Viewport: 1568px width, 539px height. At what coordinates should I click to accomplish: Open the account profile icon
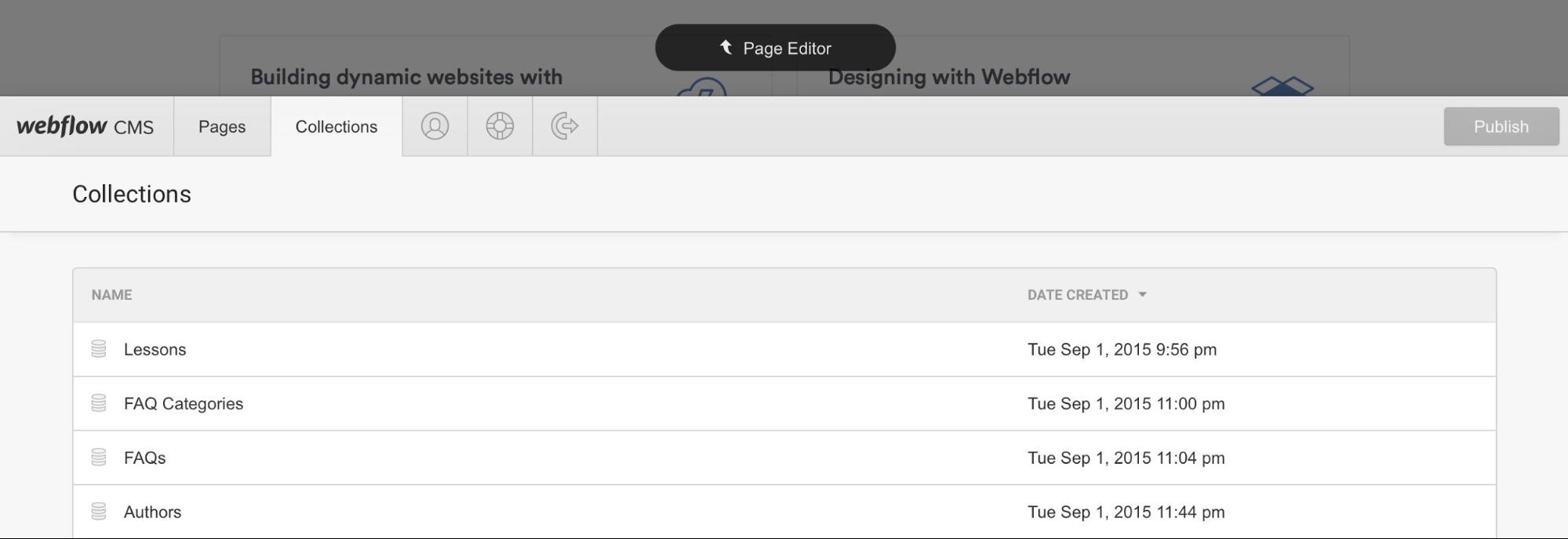(x=435, y=126)
